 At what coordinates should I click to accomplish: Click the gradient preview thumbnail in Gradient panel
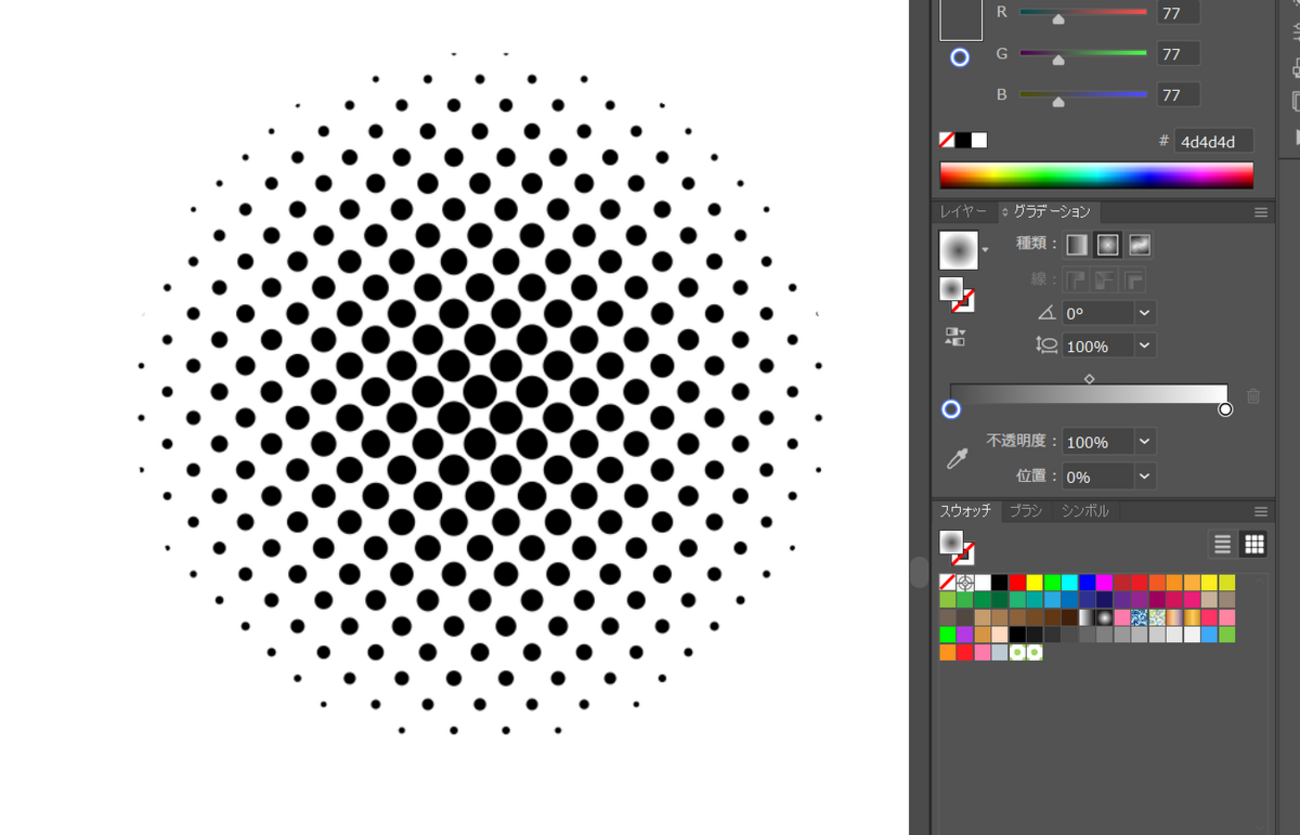click(x=958, y=250)
